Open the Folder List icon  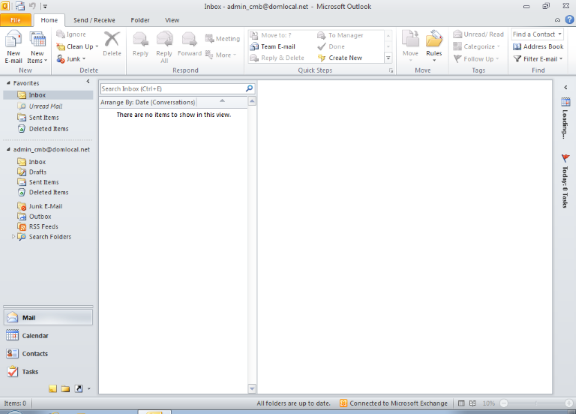66,389
